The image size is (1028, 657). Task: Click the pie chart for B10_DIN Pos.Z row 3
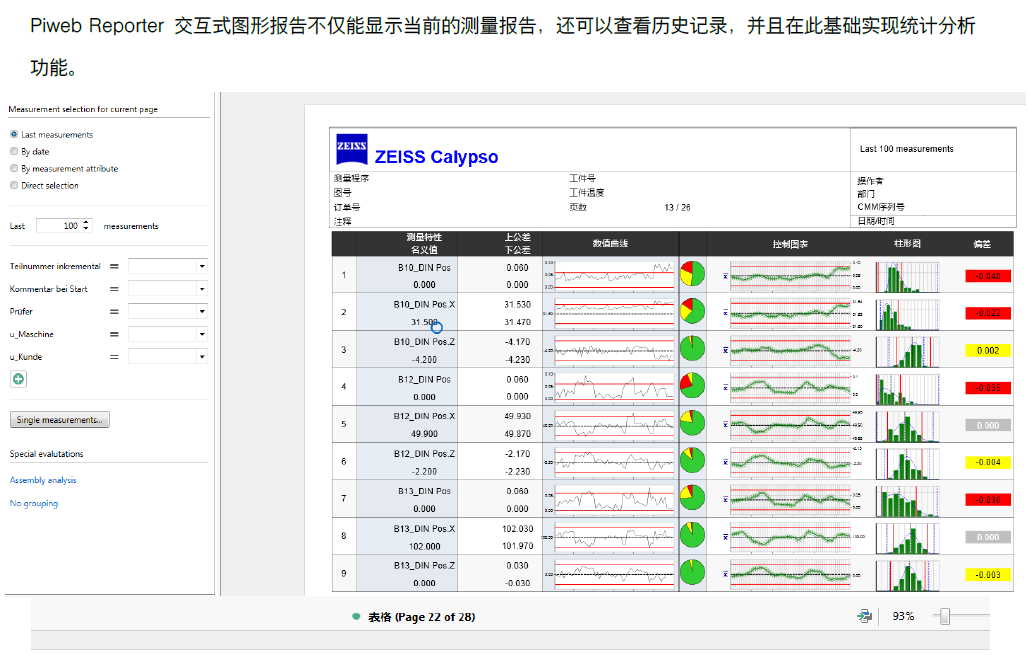coord(692,348)
